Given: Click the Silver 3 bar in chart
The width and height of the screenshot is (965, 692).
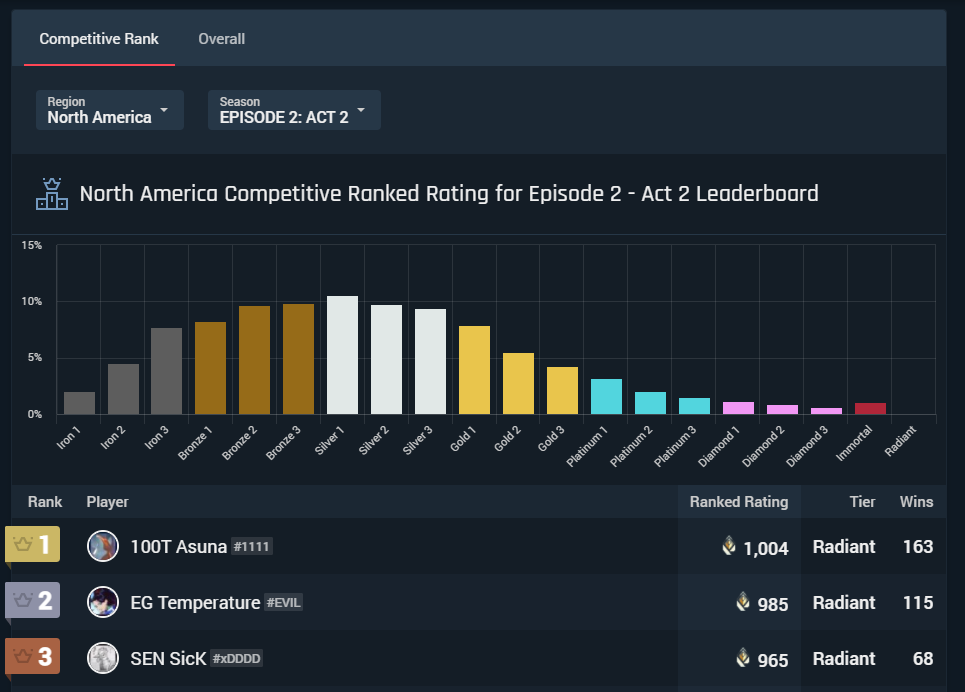Looking at the screenshot, I should click(430, 361).
